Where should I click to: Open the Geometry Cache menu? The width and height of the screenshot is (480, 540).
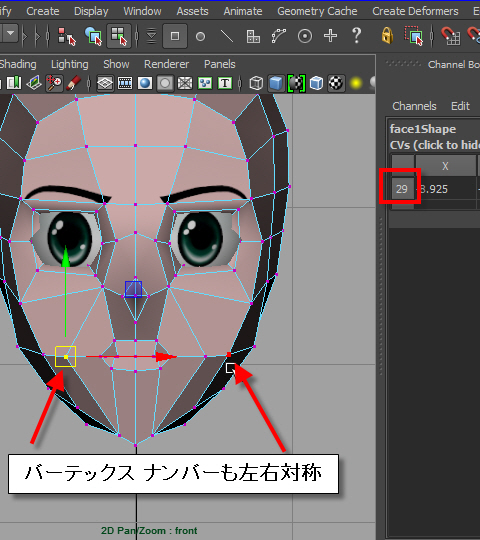tap(317, 11)
